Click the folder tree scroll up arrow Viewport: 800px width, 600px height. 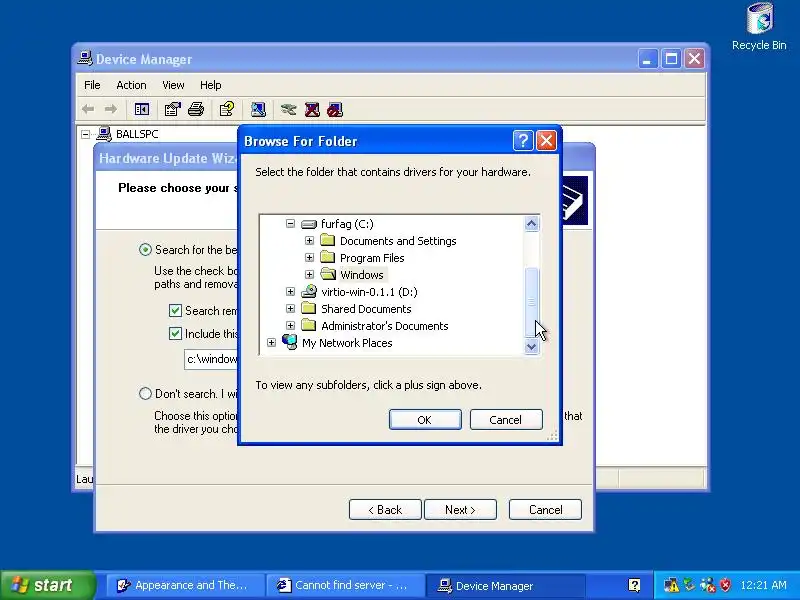click(531, 223)
